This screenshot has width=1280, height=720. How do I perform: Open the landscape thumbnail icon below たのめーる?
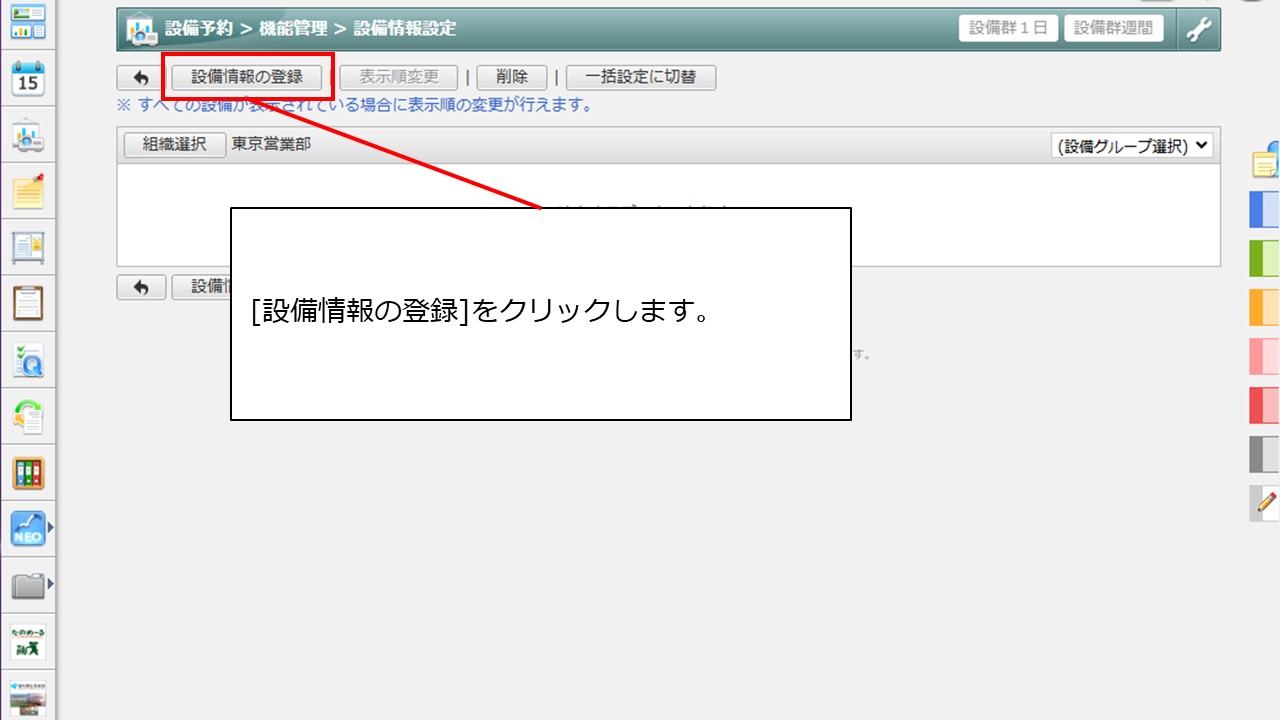click(x=28, y=698)
